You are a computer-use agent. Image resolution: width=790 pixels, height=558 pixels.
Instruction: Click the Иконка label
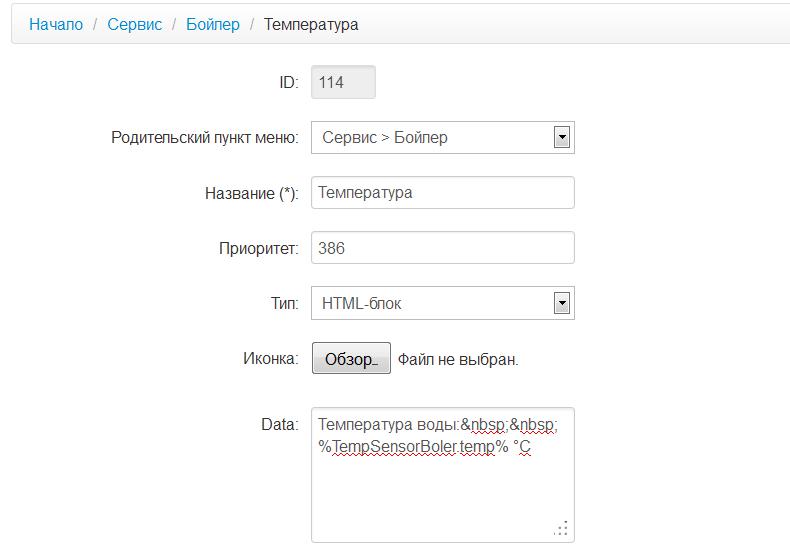pos(270,358)
